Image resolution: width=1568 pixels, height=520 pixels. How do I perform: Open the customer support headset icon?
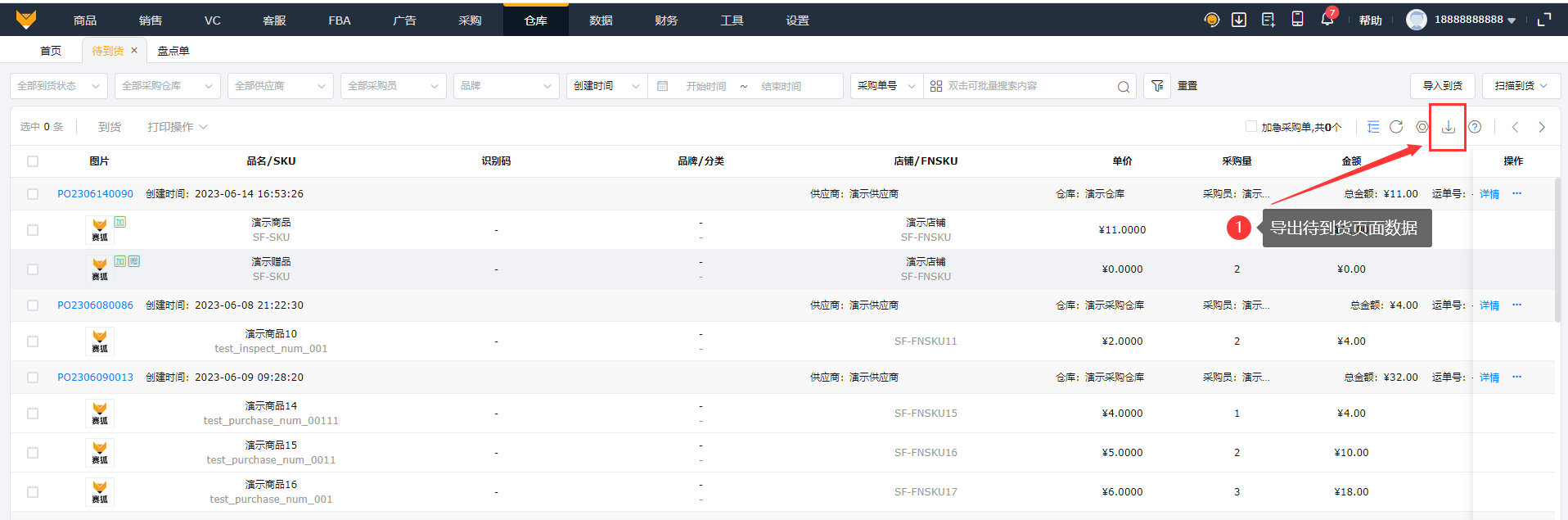1212,20
